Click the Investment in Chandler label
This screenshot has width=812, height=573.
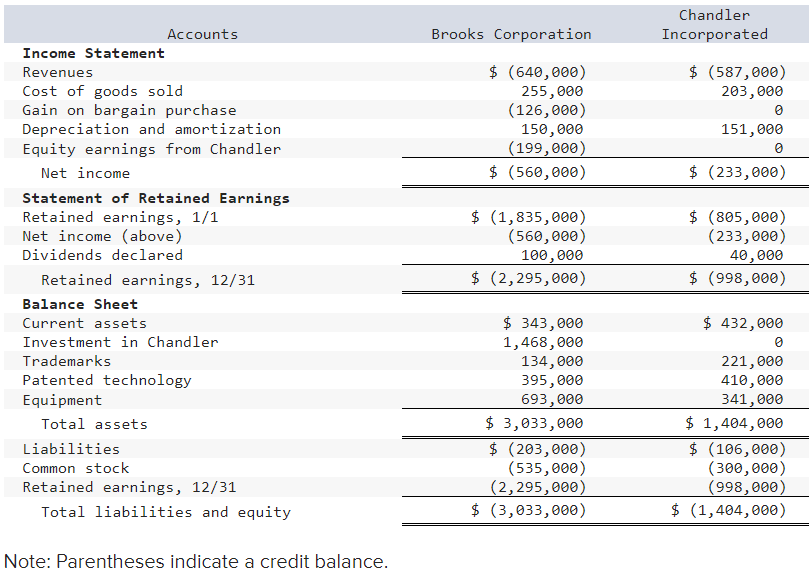121,342
